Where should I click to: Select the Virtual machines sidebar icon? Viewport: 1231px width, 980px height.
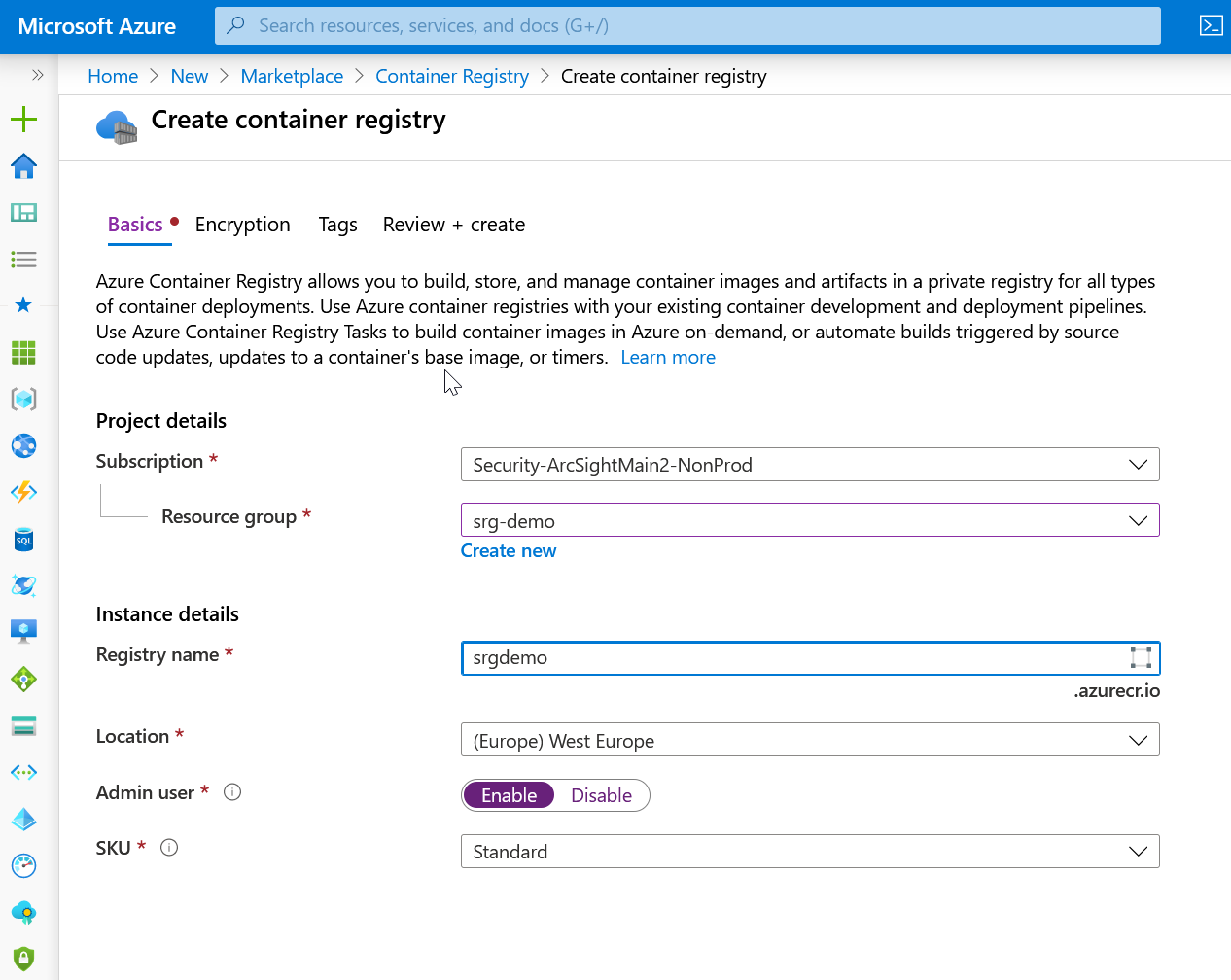click(x=23, y=631)
